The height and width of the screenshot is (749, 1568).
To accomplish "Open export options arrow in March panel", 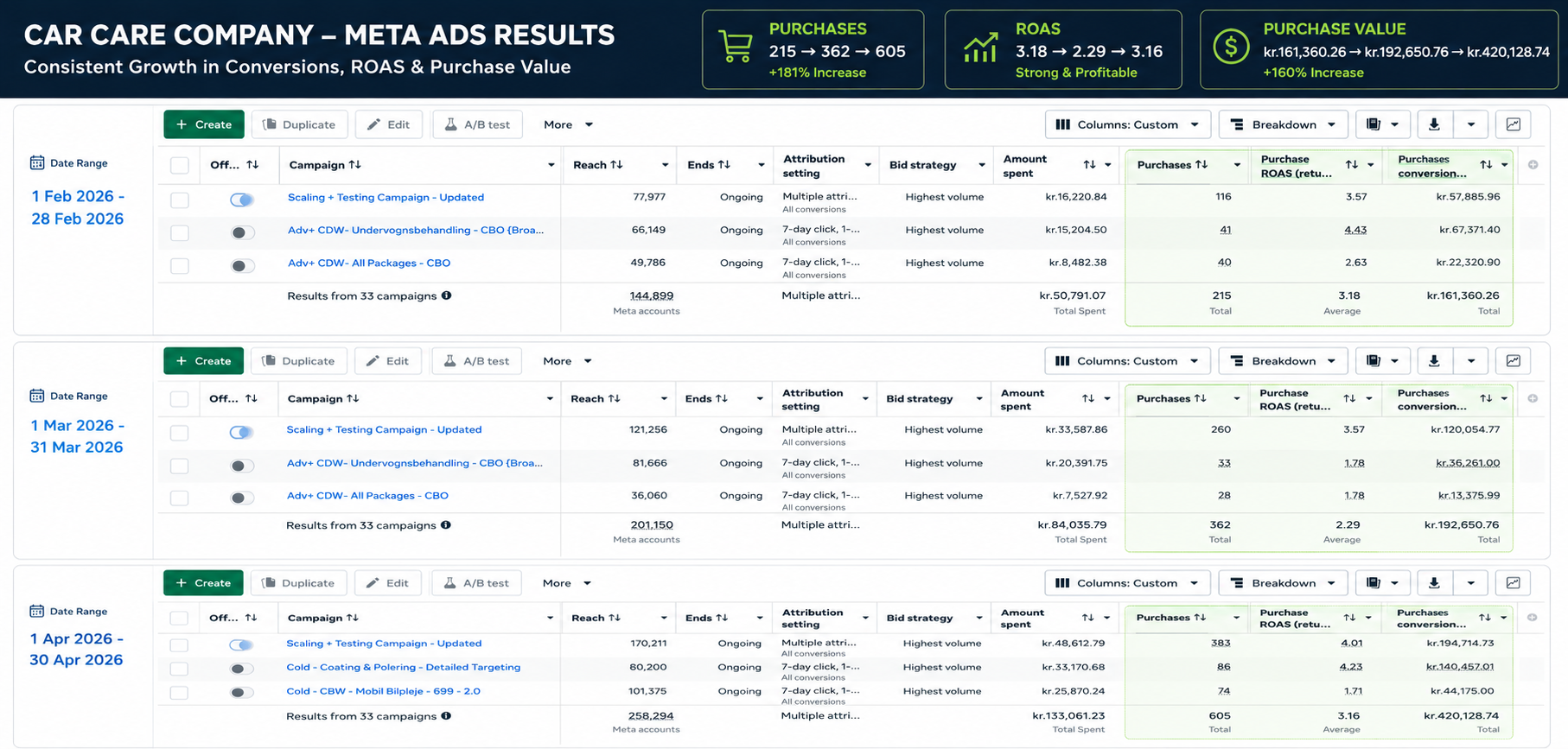I will click(x=1471, y=361).
